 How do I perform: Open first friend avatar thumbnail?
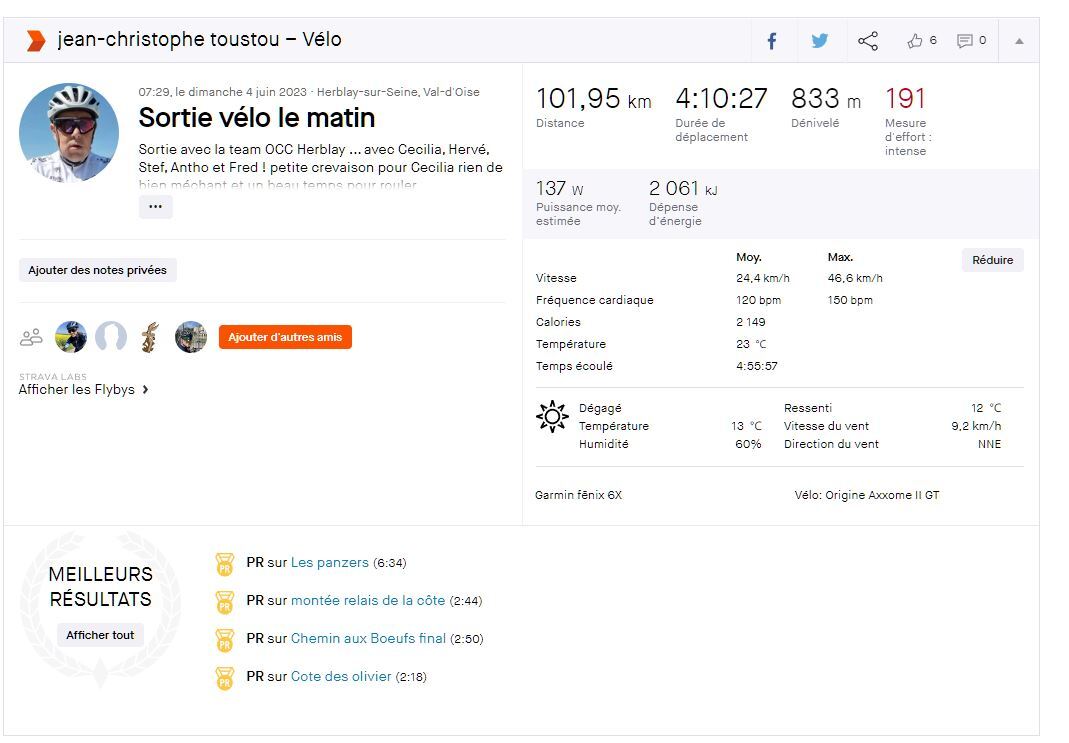[x=71, y=337]
